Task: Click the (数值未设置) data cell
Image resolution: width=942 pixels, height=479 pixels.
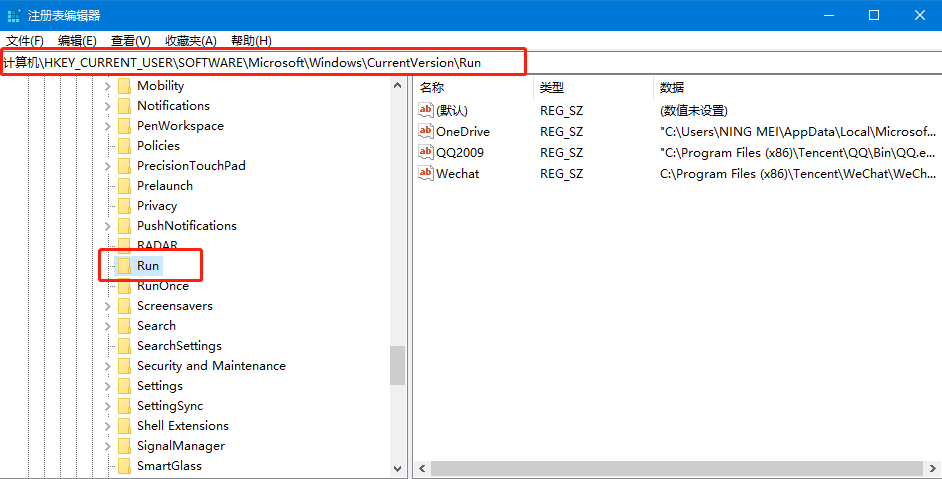Action: click(x=693, y=111)
